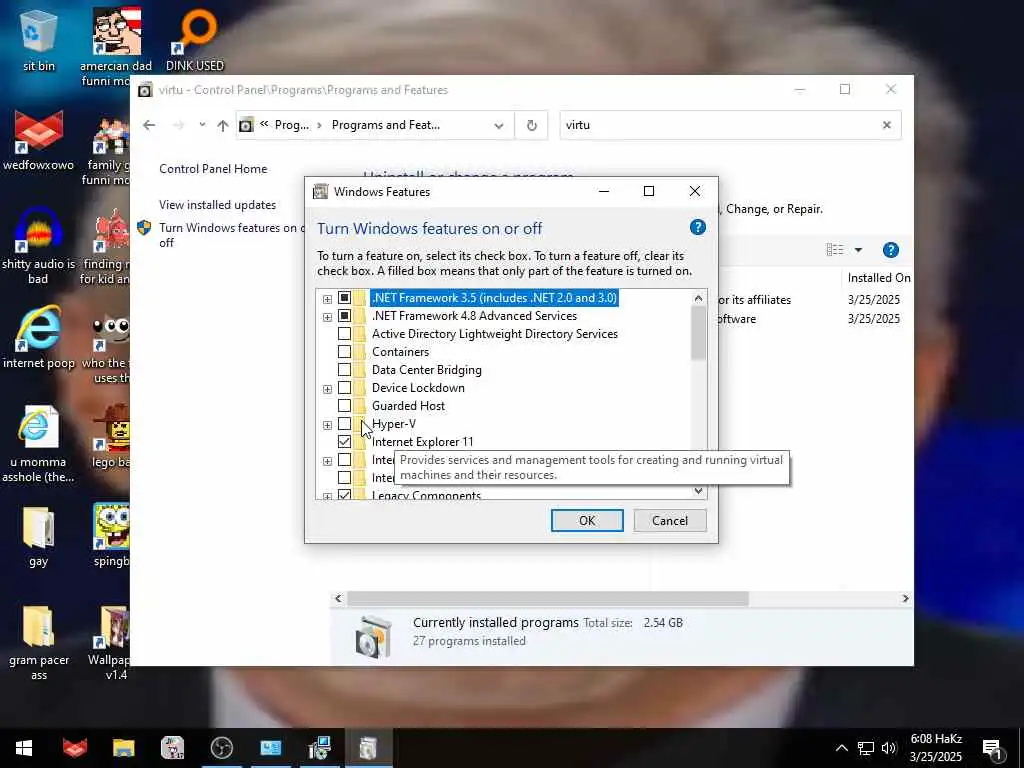Uncheck Internet Explorer 11 checkbox
The height and width of the screenshot is (768, 1024).
coord(344,441)
